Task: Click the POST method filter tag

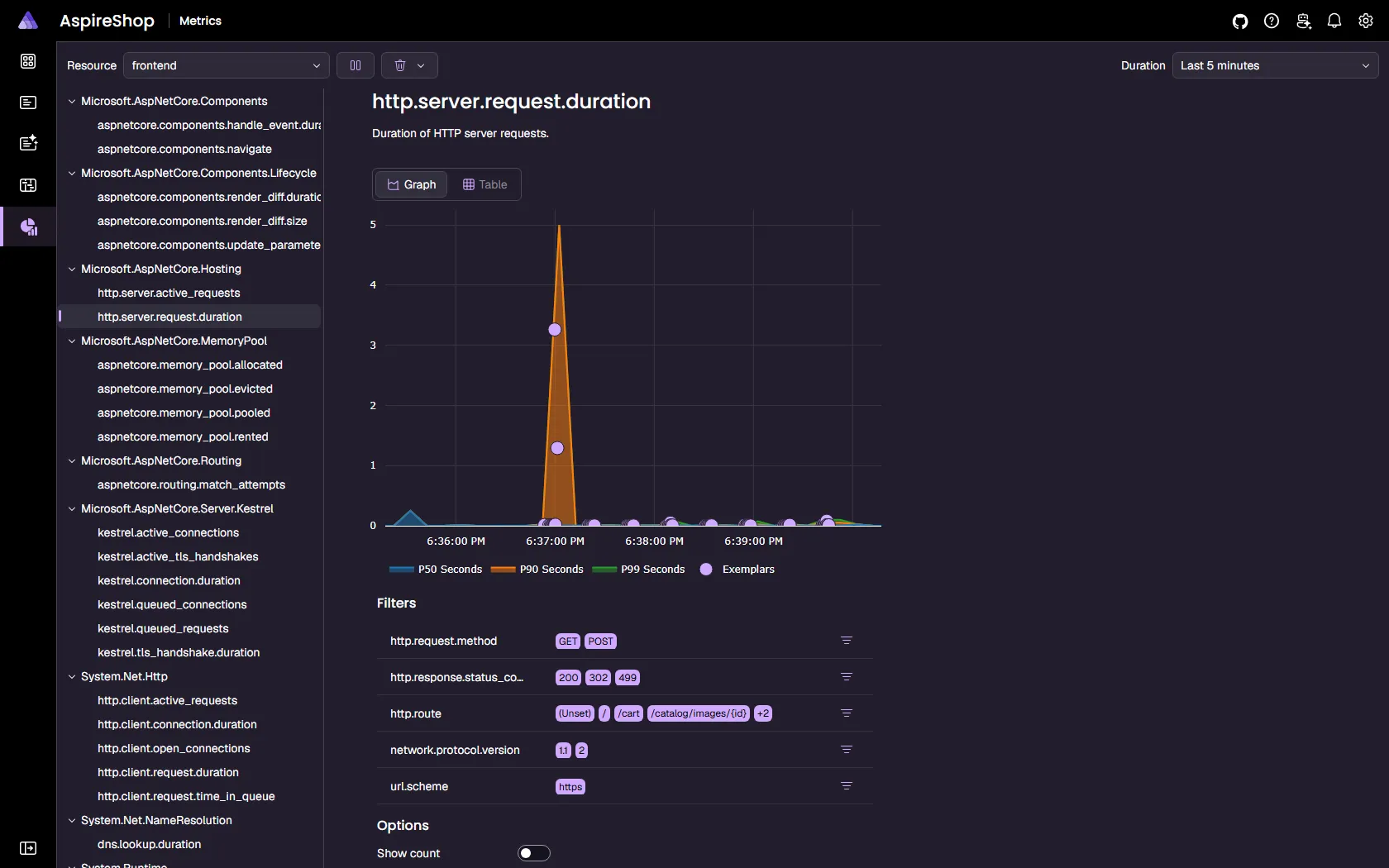Action: click(x=600, y=641)
